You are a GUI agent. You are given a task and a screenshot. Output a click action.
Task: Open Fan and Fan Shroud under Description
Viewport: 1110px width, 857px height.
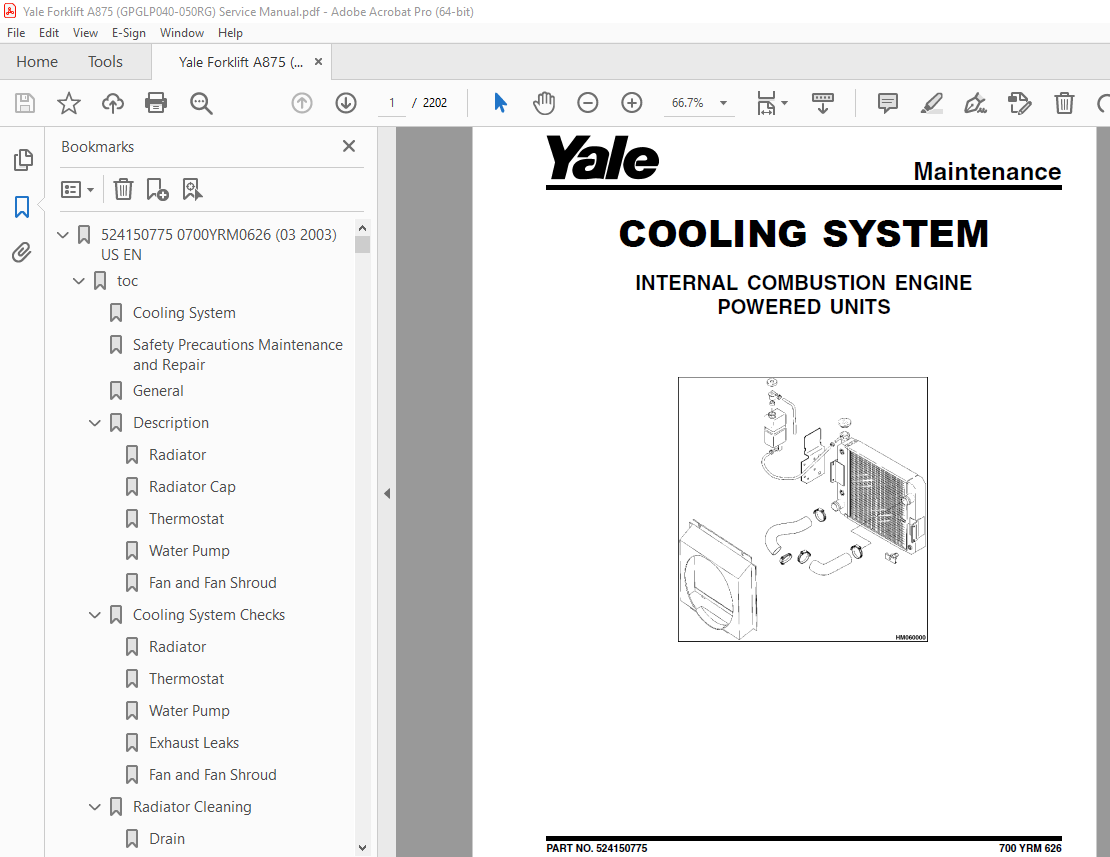click(x=212, y=583)
